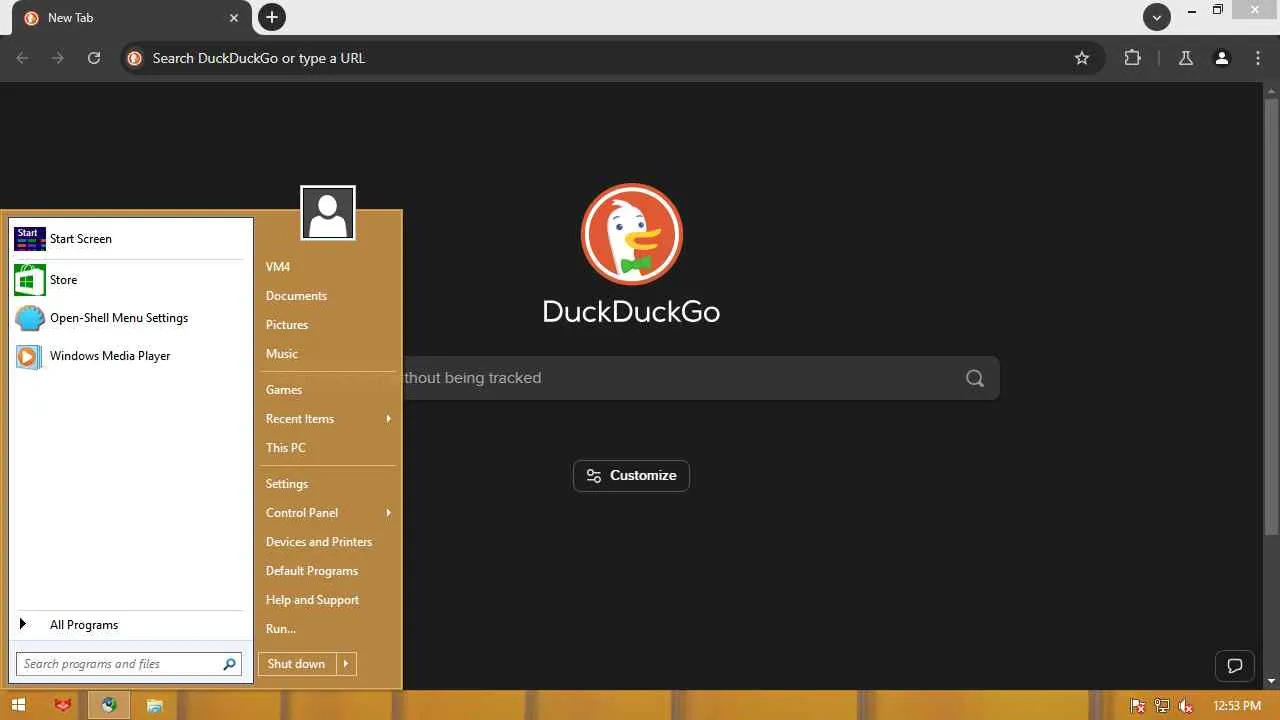
Task: Open the browser profile avatar menu
Action: click(x=1222, y=58)
